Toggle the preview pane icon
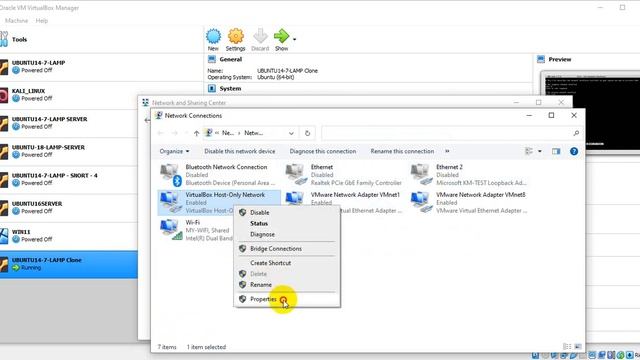The width and height of the screenshot is (640, 360). pos(556,151)
